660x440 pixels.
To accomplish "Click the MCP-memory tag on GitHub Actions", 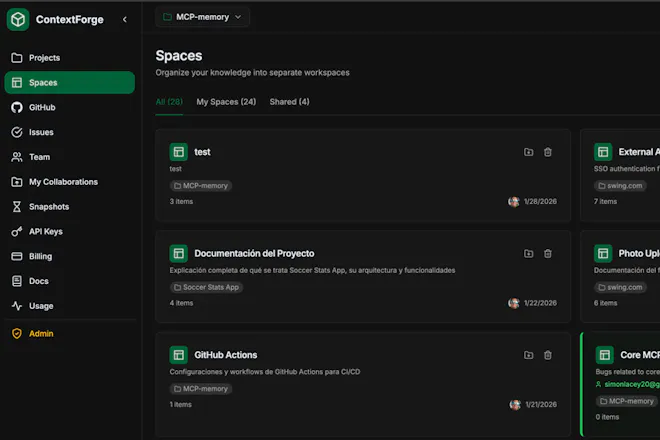I will click(x=201, y=389).
